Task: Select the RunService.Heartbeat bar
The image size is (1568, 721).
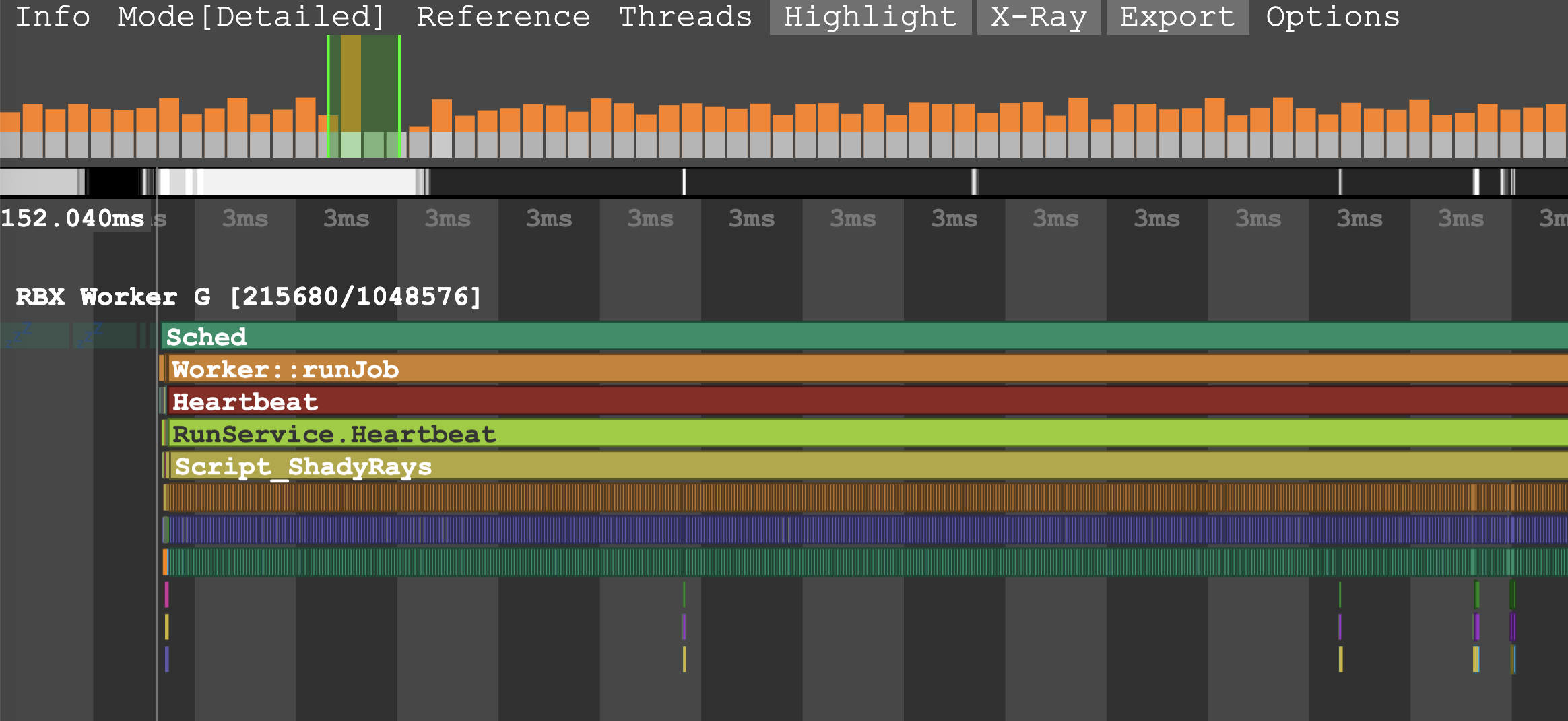Action: click(x=808, y=434)
